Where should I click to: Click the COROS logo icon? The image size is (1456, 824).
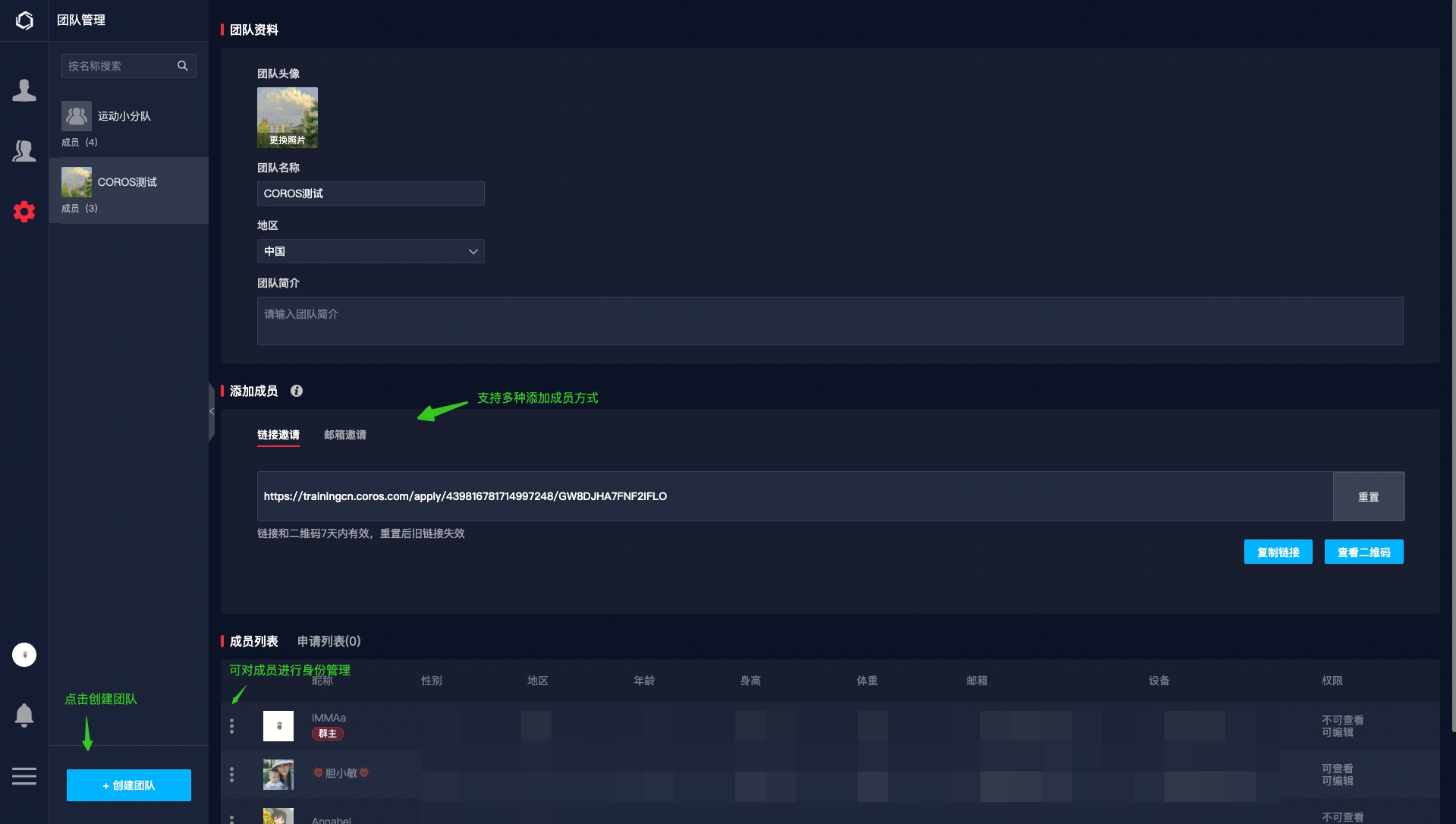coord(24,20)
